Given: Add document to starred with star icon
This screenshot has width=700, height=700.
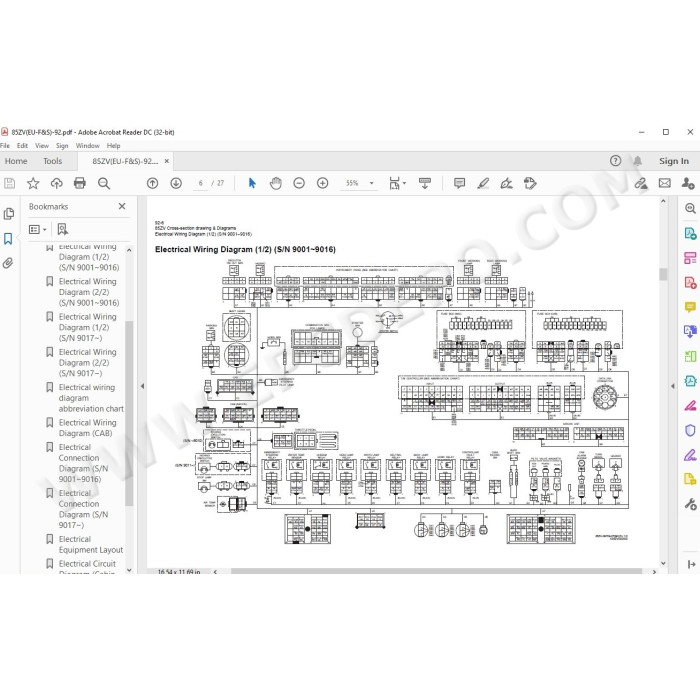Looking at the screenshot, I should (33, 183).
